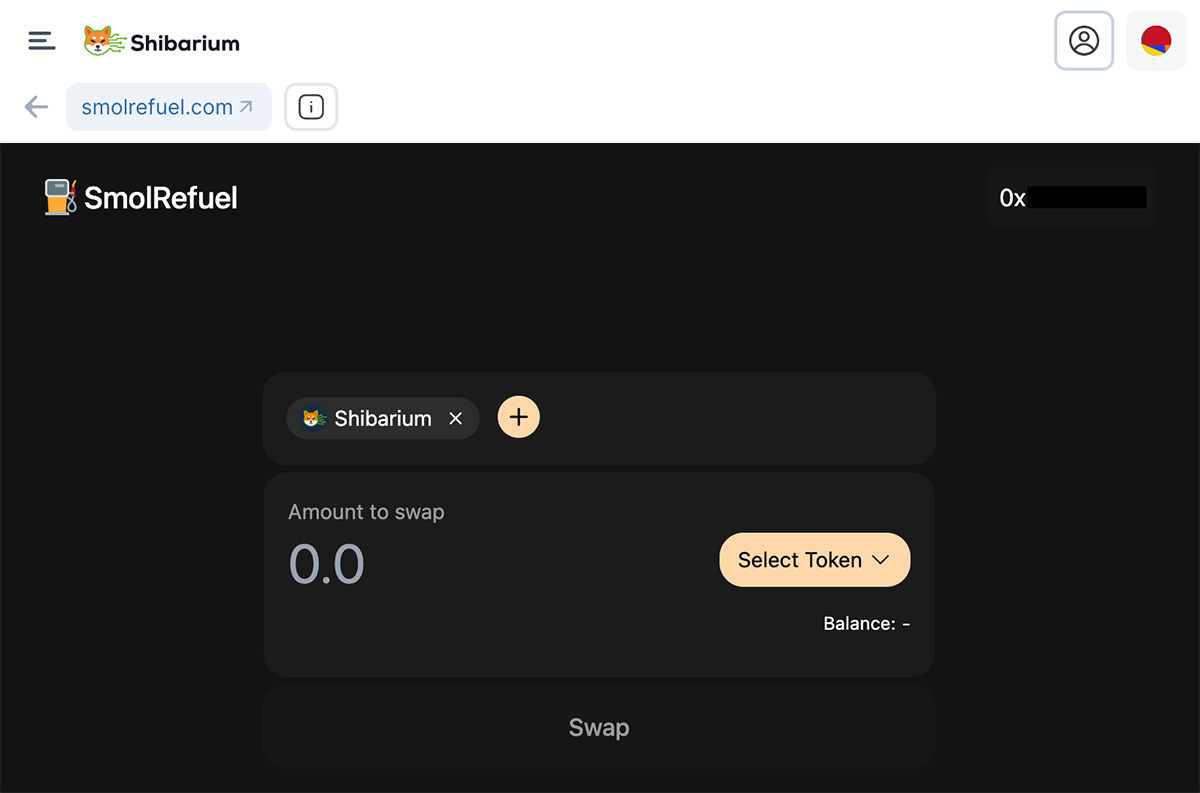Click the shiba icon inside the Shibarium chip
The width and height of the screenshot is (1200, 793).
(314, 418)
